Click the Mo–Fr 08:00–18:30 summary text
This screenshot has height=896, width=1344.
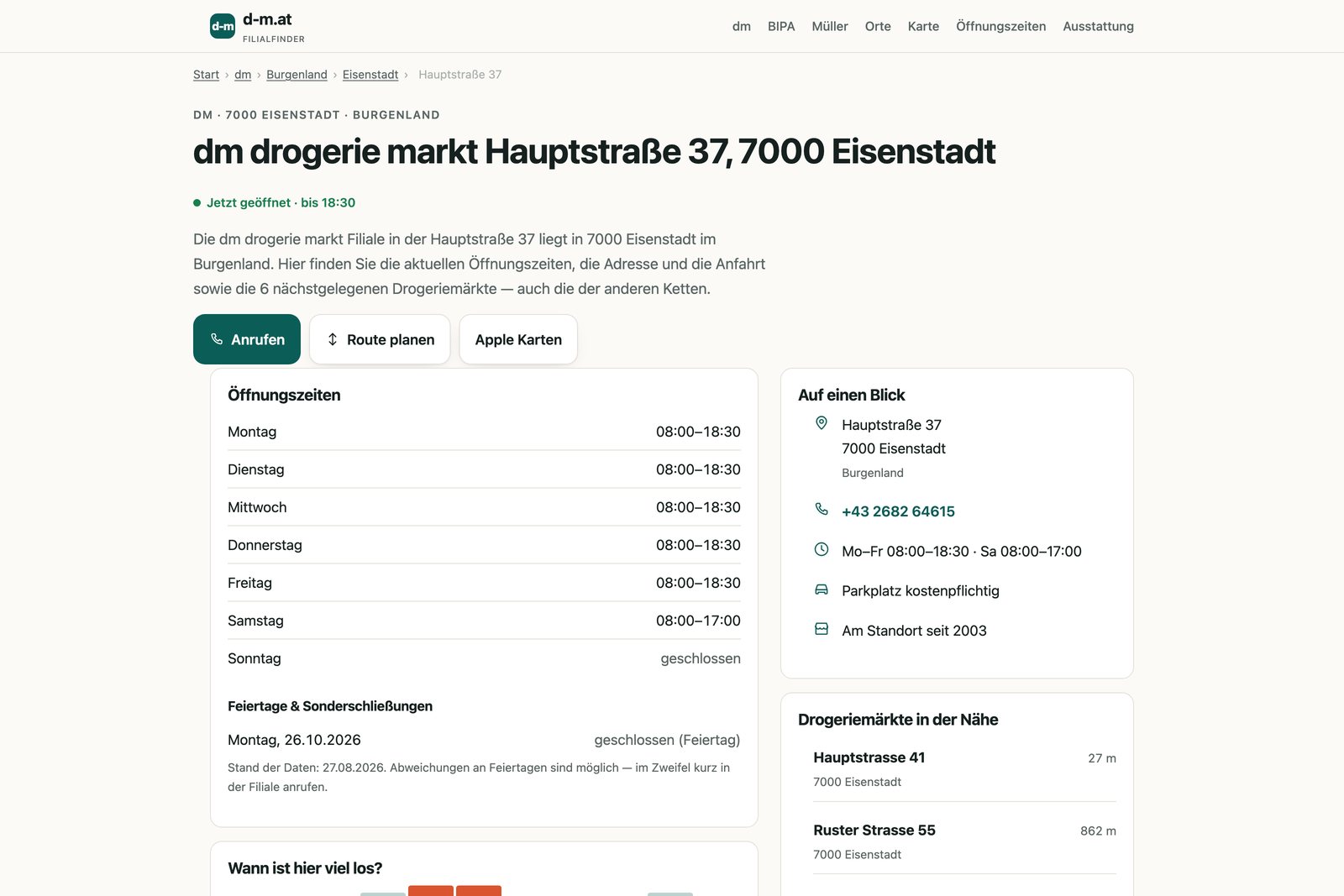click(962, 552)
